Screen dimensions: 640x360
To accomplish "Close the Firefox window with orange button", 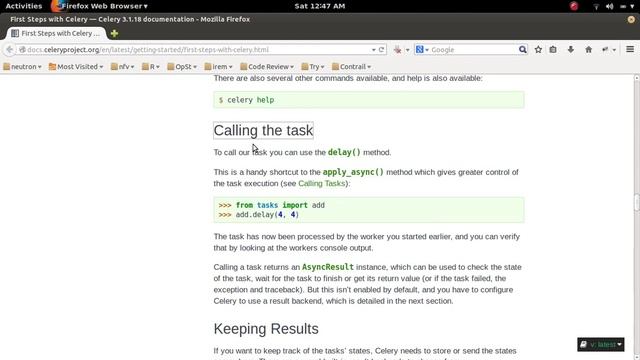I will coord(631,19).
